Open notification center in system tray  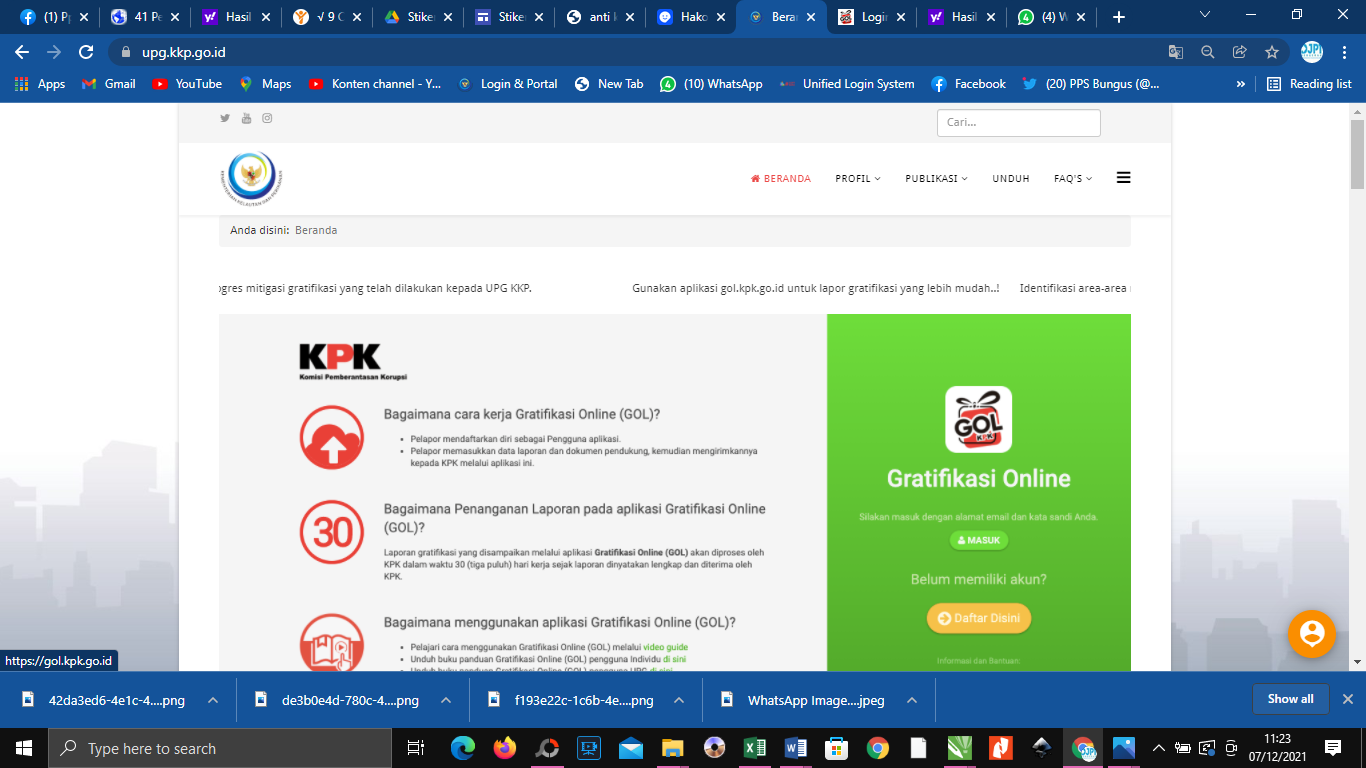click(x=1333, y=748)
